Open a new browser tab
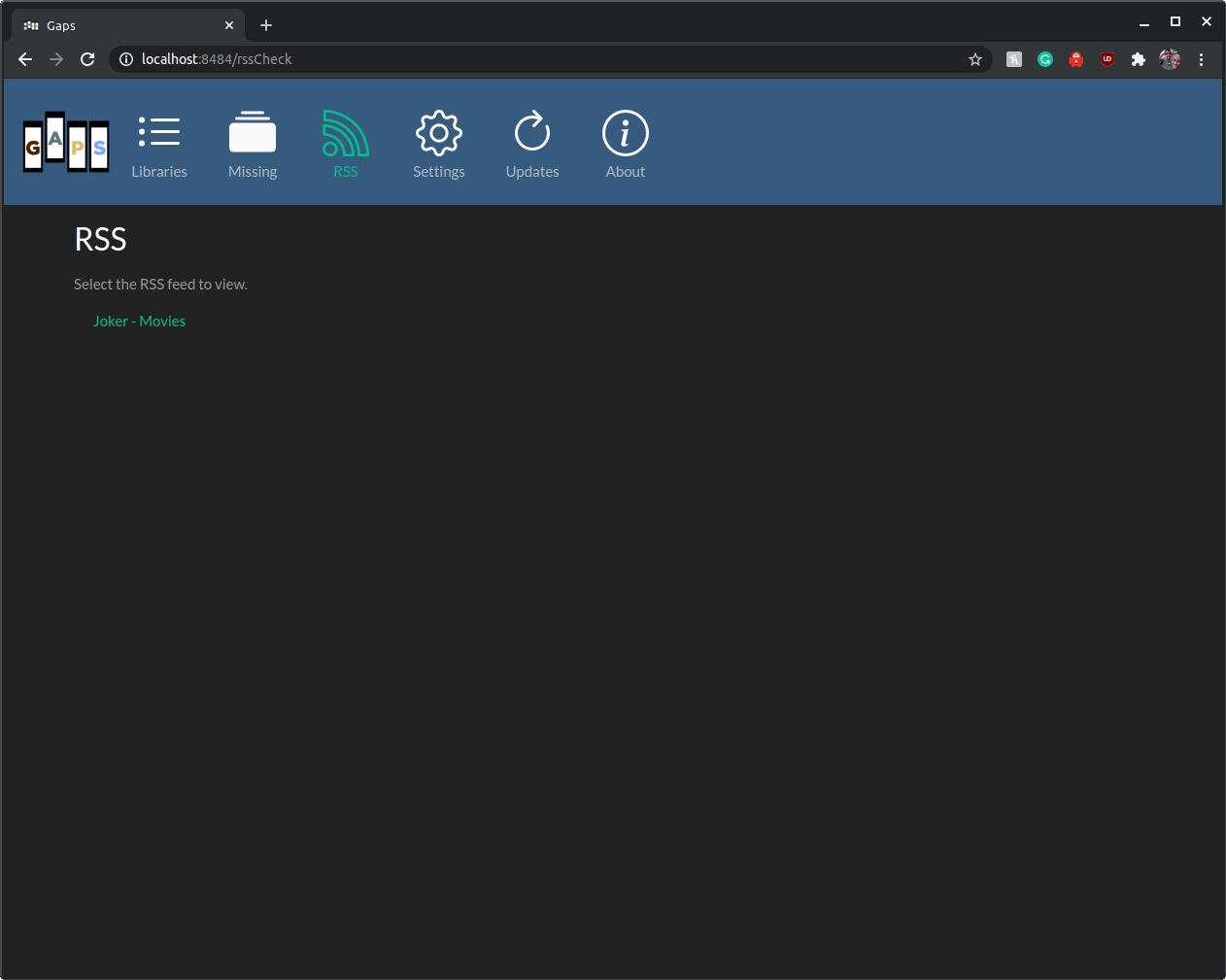 (266, 24)
